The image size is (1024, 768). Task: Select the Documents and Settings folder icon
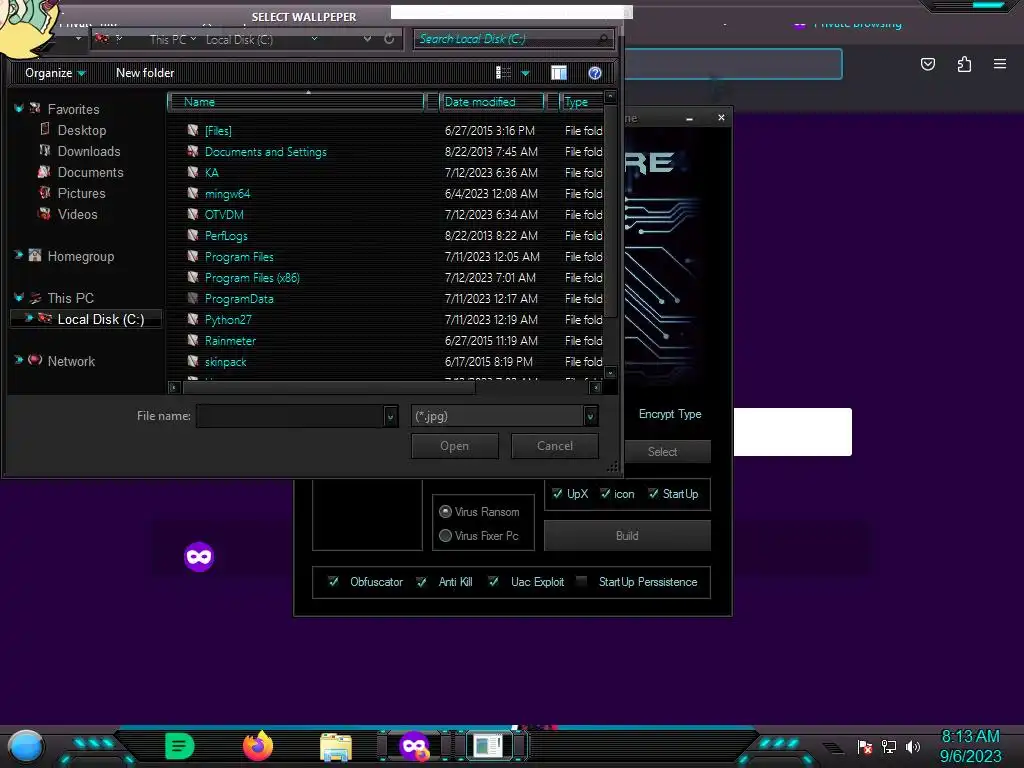coord(193,151)
